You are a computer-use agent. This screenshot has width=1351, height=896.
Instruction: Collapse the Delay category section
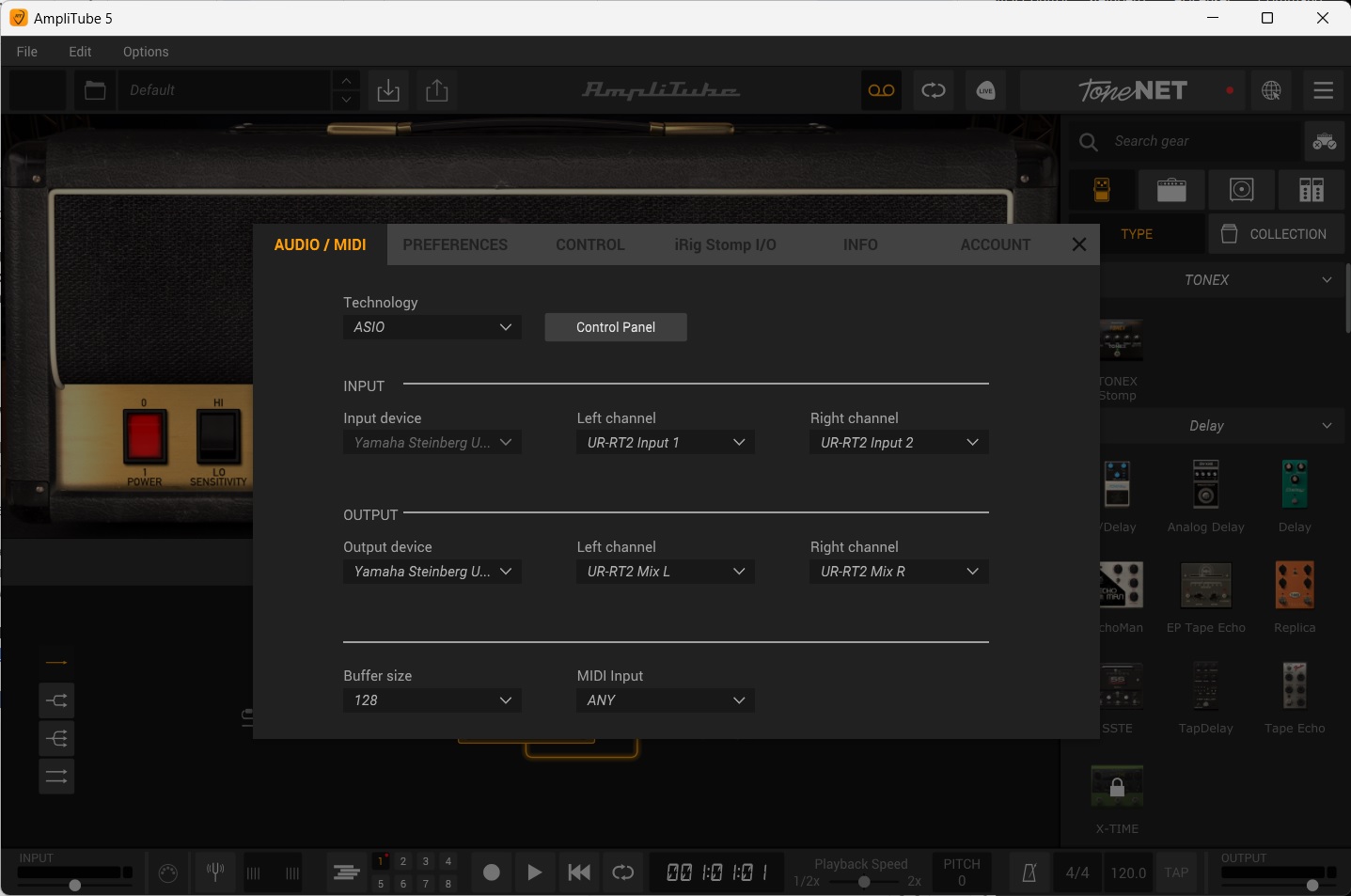1327,426
